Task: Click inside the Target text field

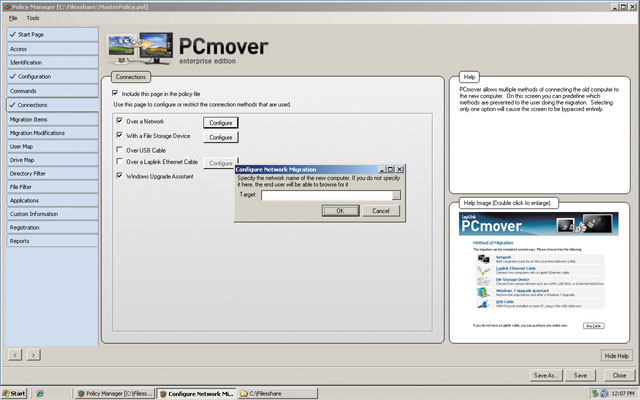Action: [327, 196]
